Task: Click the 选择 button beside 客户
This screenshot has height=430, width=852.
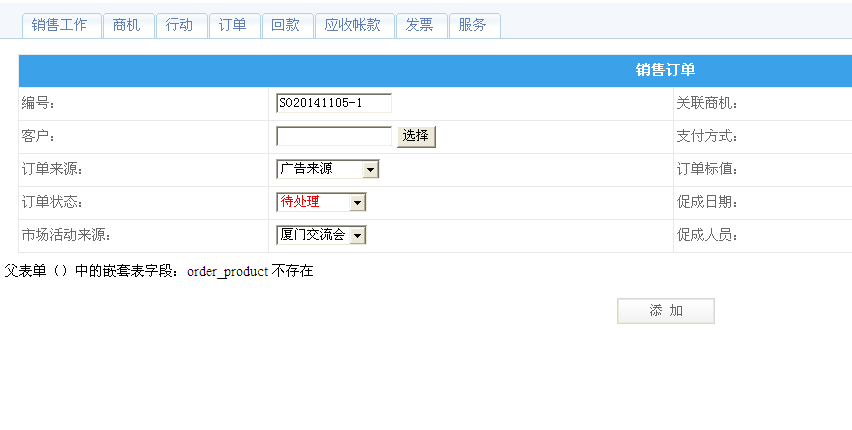Action: pyautogui.click(x=416, y=136)
